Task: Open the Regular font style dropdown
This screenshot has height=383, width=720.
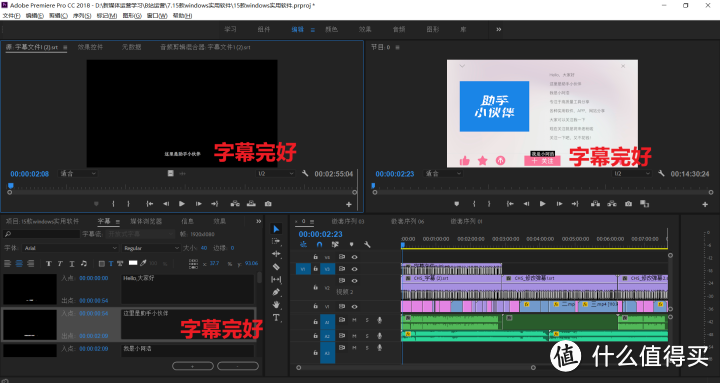Action: (x=151, y=248)
